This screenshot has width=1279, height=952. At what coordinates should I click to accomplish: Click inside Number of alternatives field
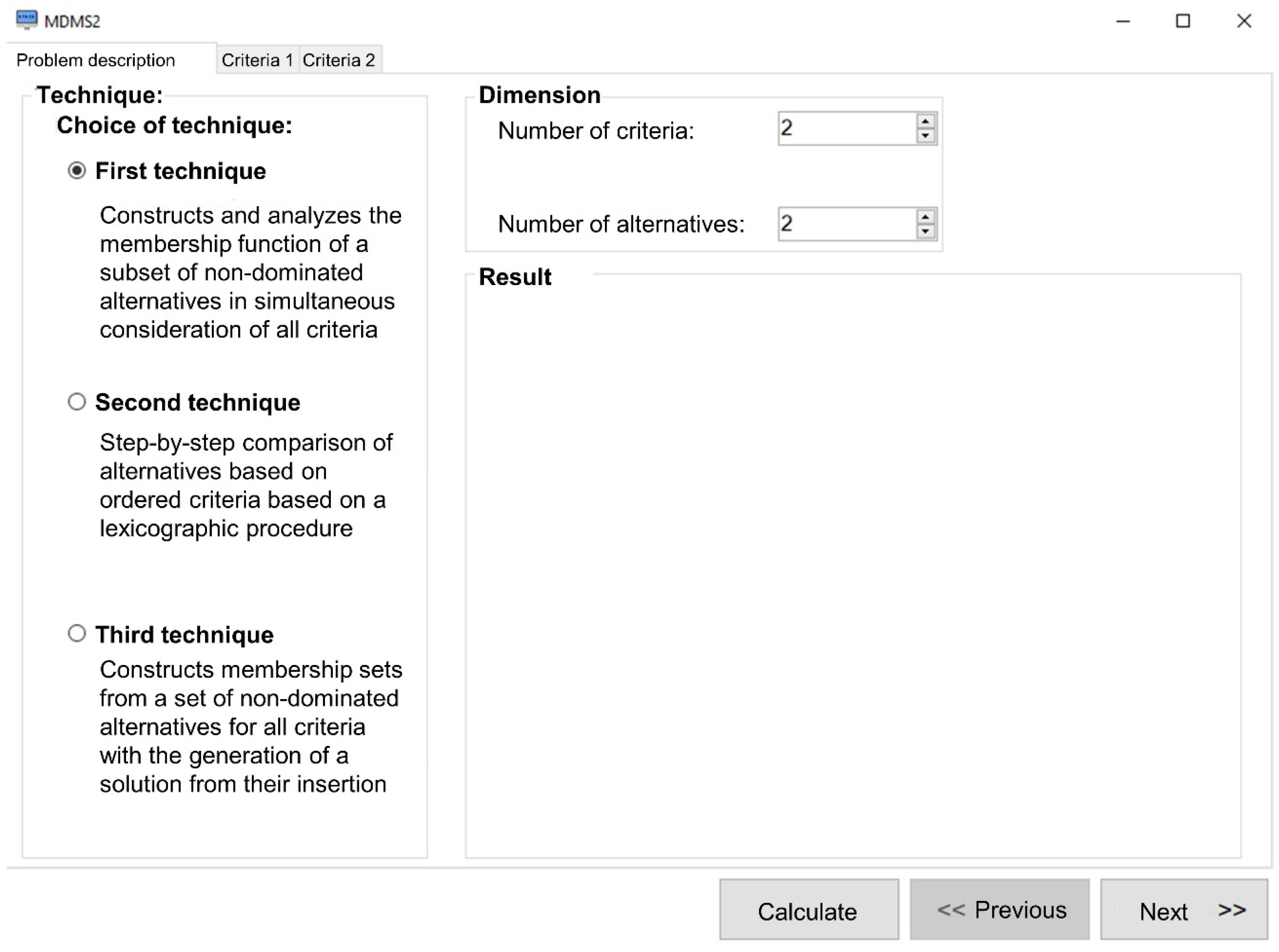(845, 224)
